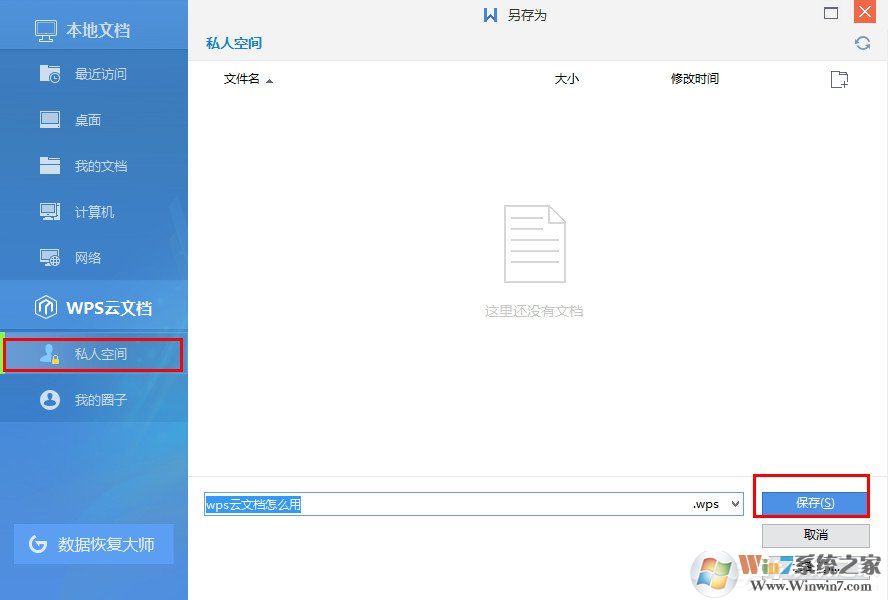Image resolution: width=888 pixels, height=600 pixels.
Task: Open the 网络 location
Action: [x=93, y=257]
